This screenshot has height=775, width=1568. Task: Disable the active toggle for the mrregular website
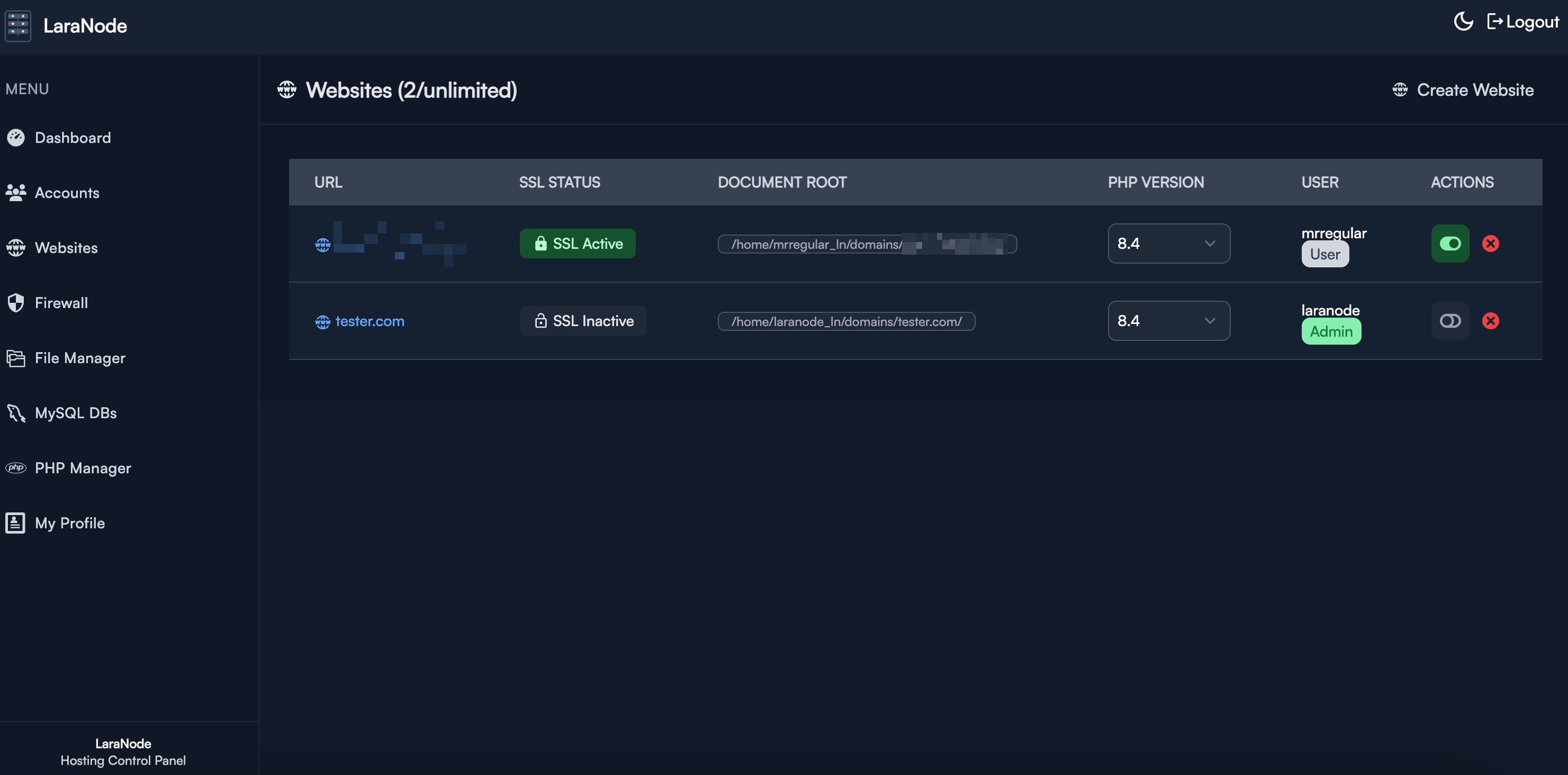click(1450, 244)
